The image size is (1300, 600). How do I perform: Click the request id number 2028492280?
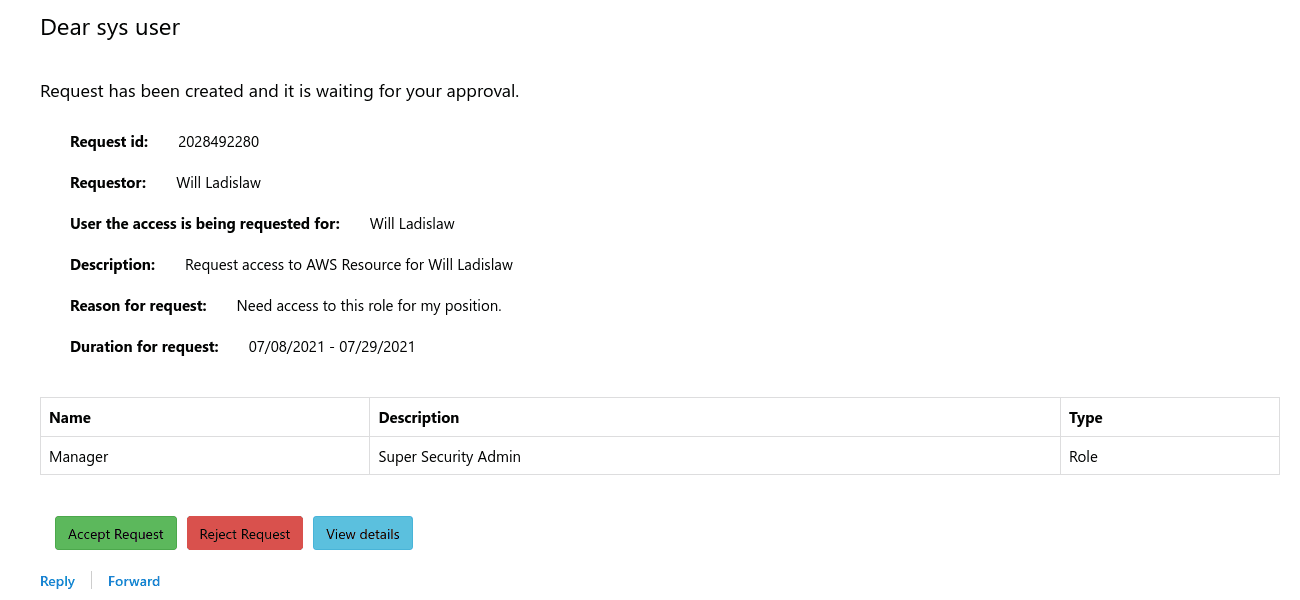click(x=218, y=142)
